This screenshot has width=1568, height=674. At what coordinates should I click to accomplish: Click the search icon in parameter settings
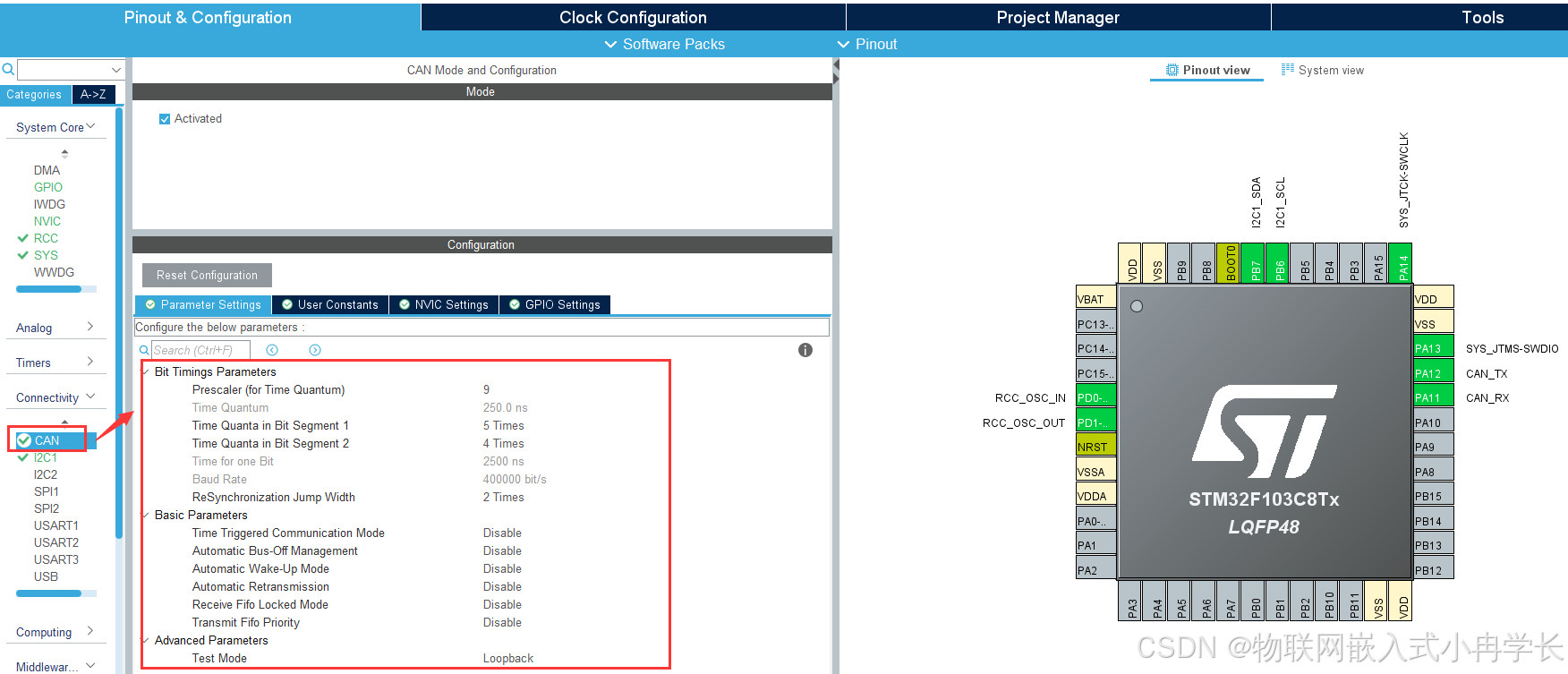click(x=144, y=350)
